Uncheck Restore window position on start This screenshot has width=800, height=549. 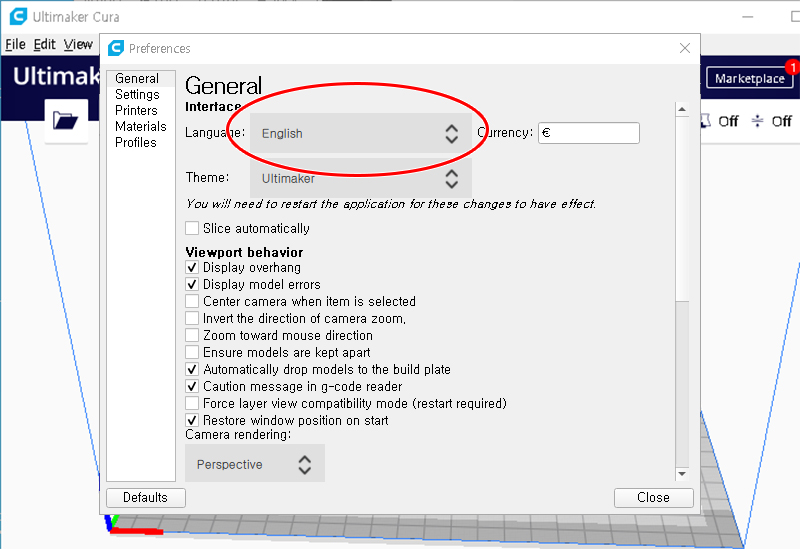point(192,420)
